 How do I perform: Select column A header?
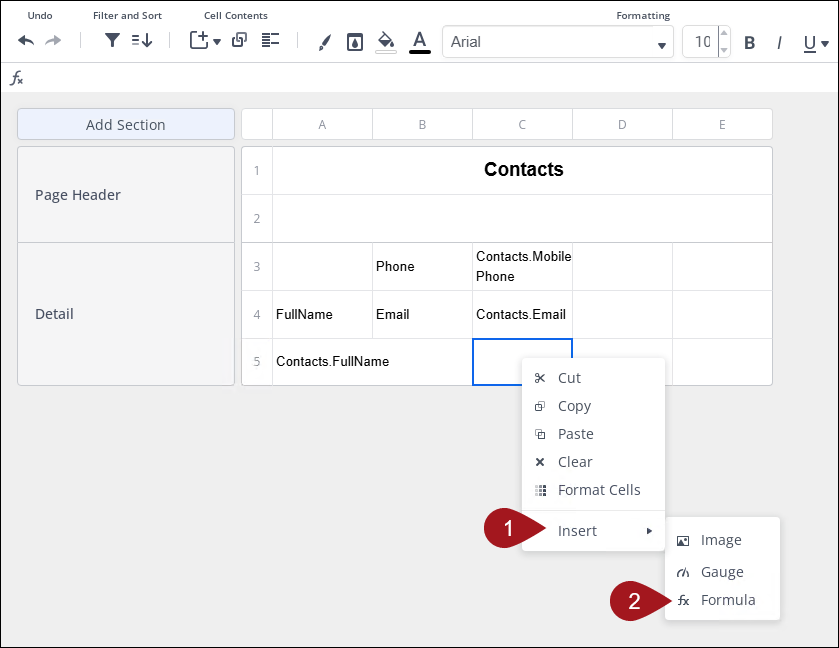pos(322,125)
